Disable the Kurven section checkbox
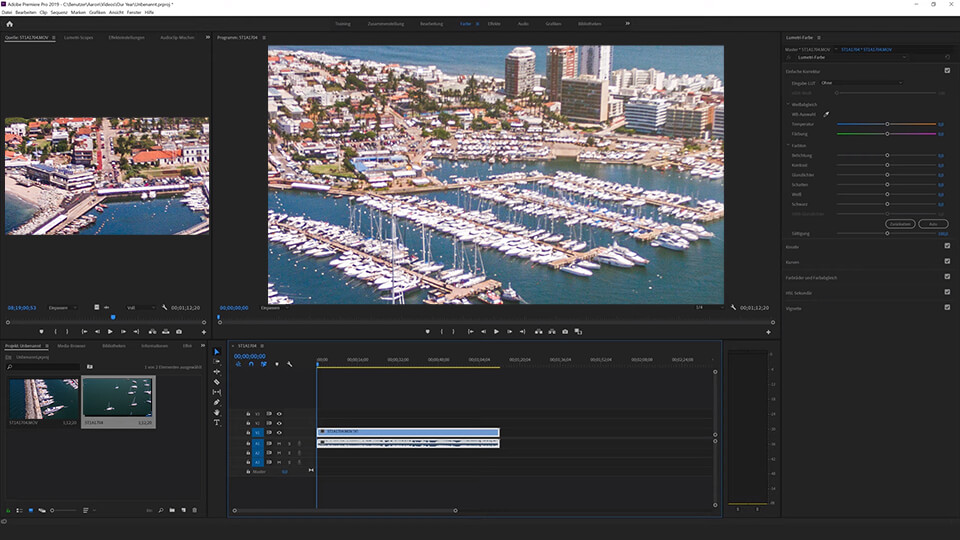The width and height of the screenshot is (960, 540). 947,262
